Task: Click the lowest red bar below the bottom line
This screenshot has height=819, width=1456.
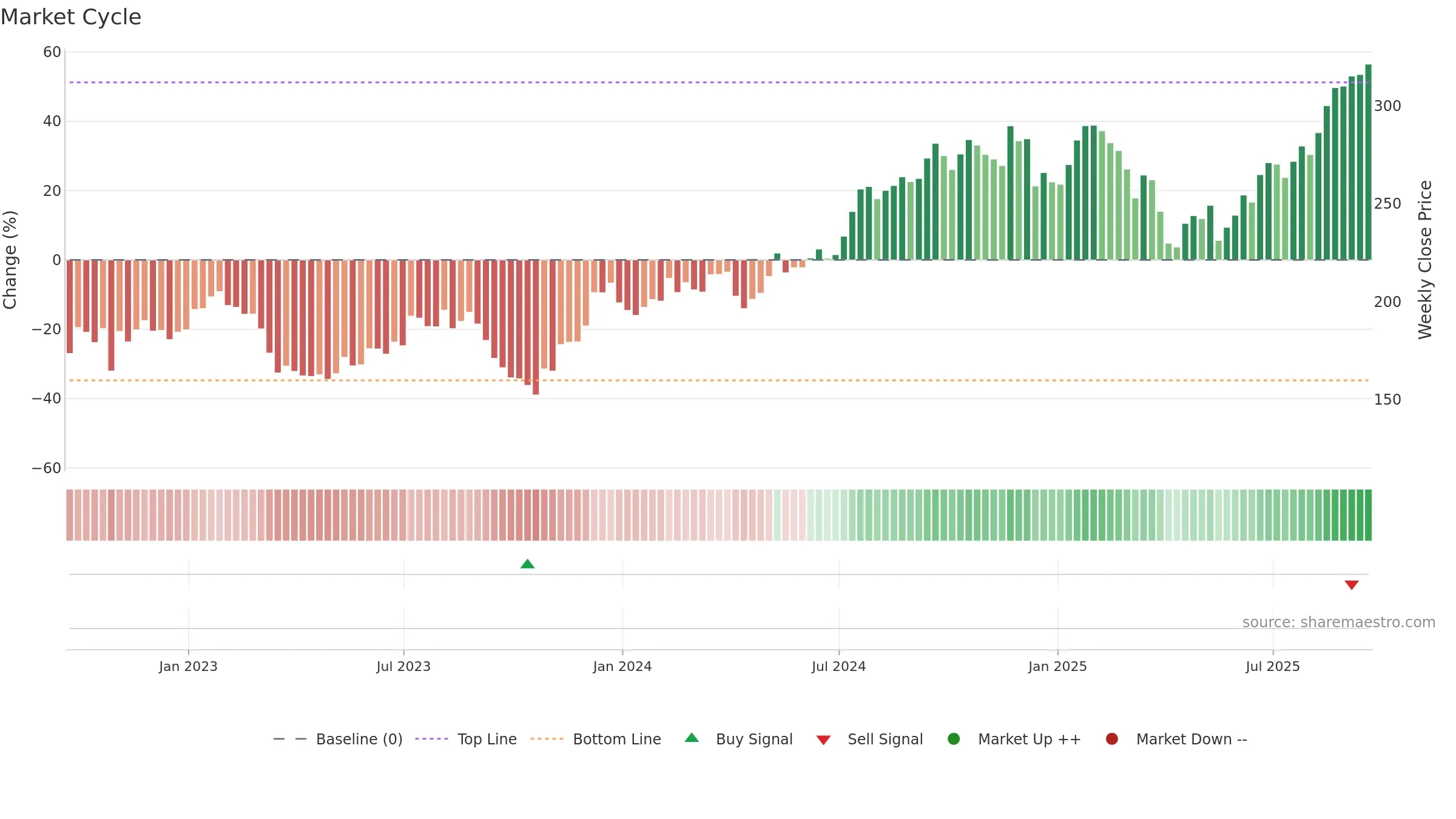Action: (x=536, y=328)
